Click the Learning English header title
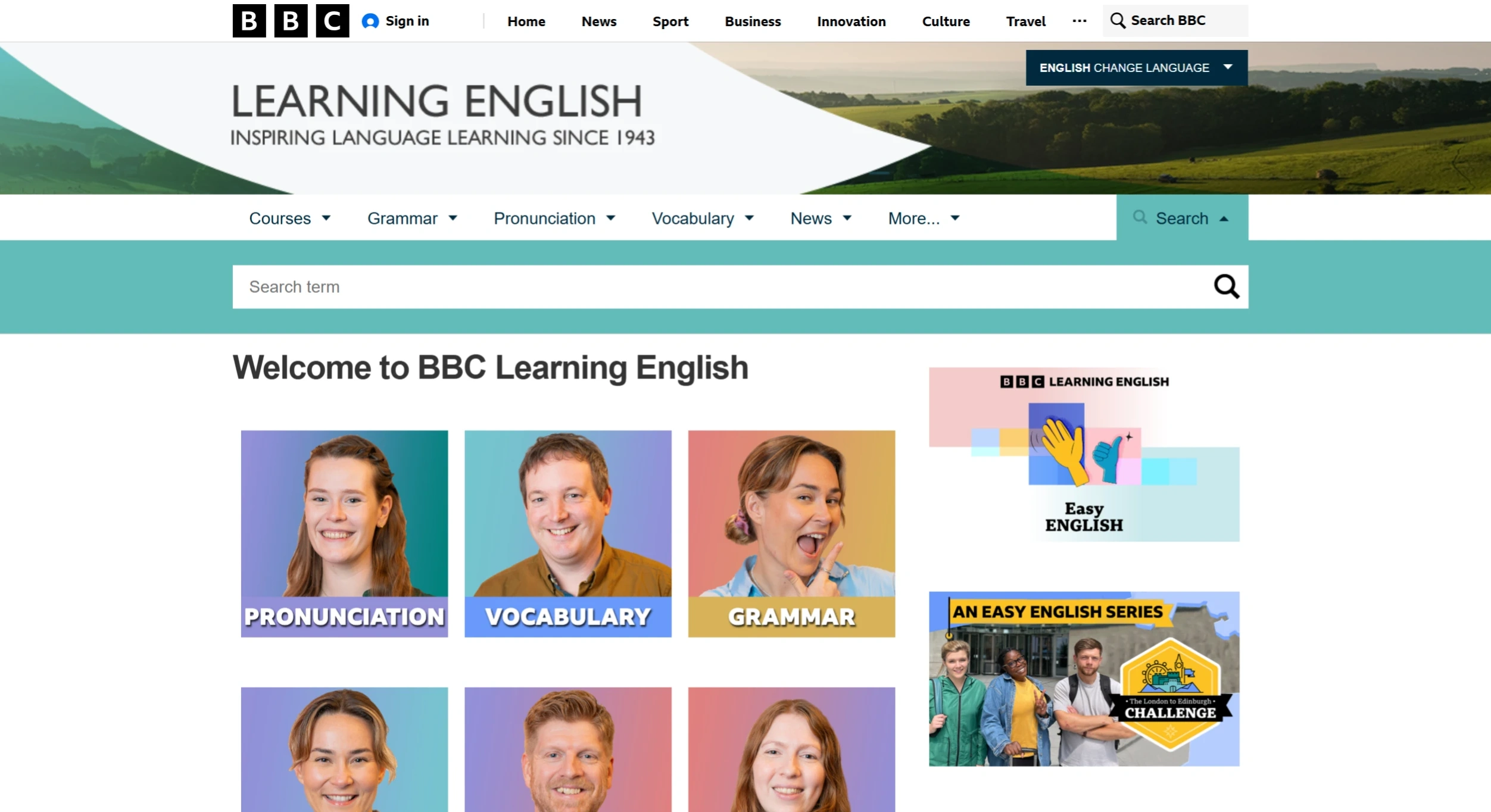The image size is (1491, 812). pos(436,101)
